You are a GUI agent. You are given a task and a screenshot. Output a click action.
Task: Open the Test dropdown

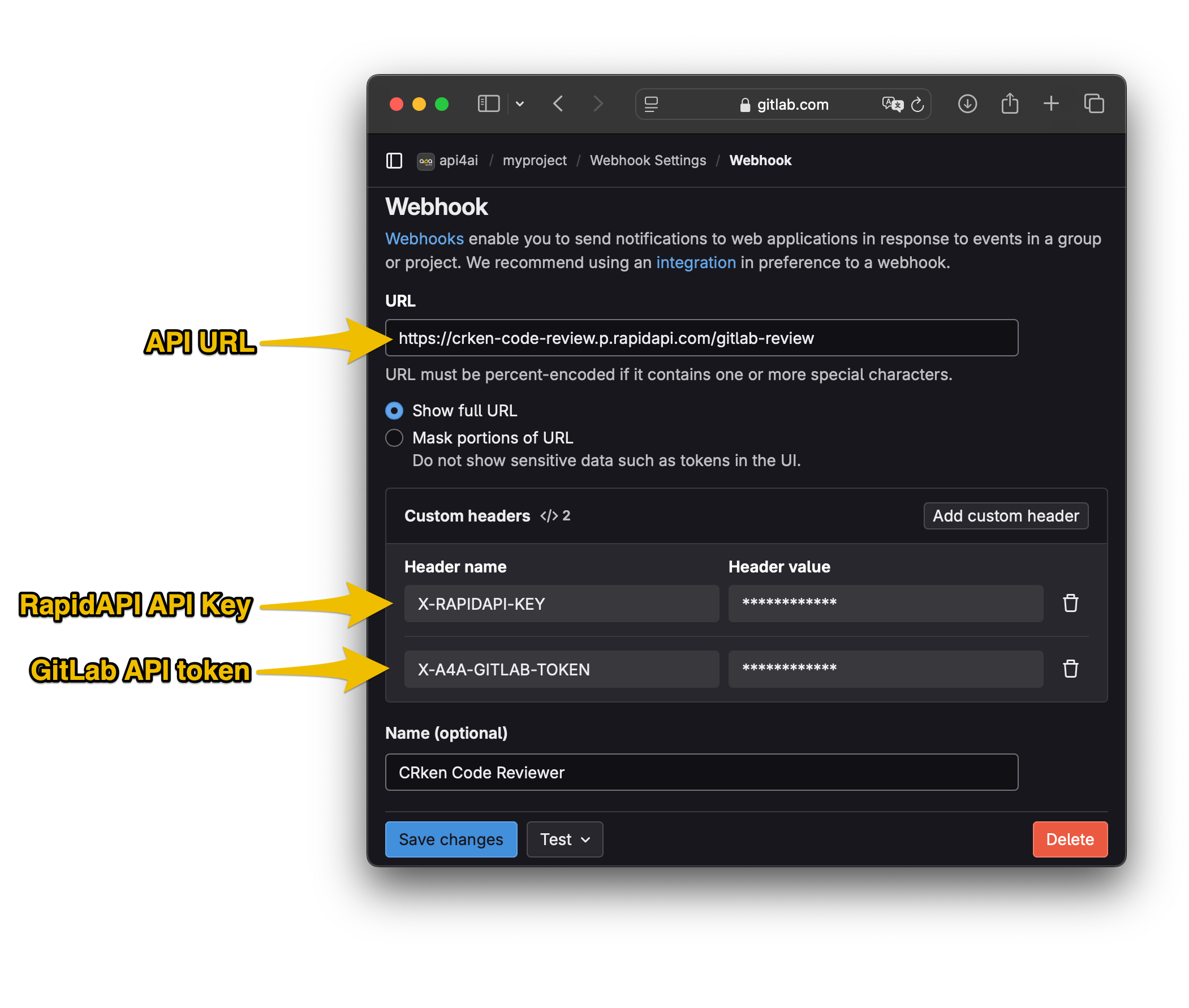(x=564, y=839)
